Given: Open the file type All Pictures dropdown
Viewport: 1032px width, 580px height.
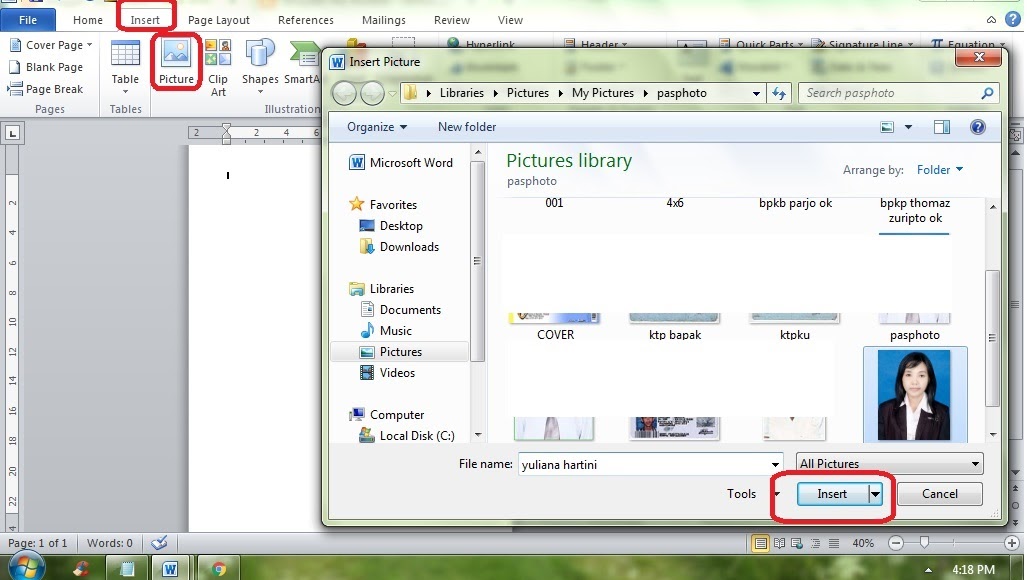Looking at the screenshot, I should [x=890, y=463].
